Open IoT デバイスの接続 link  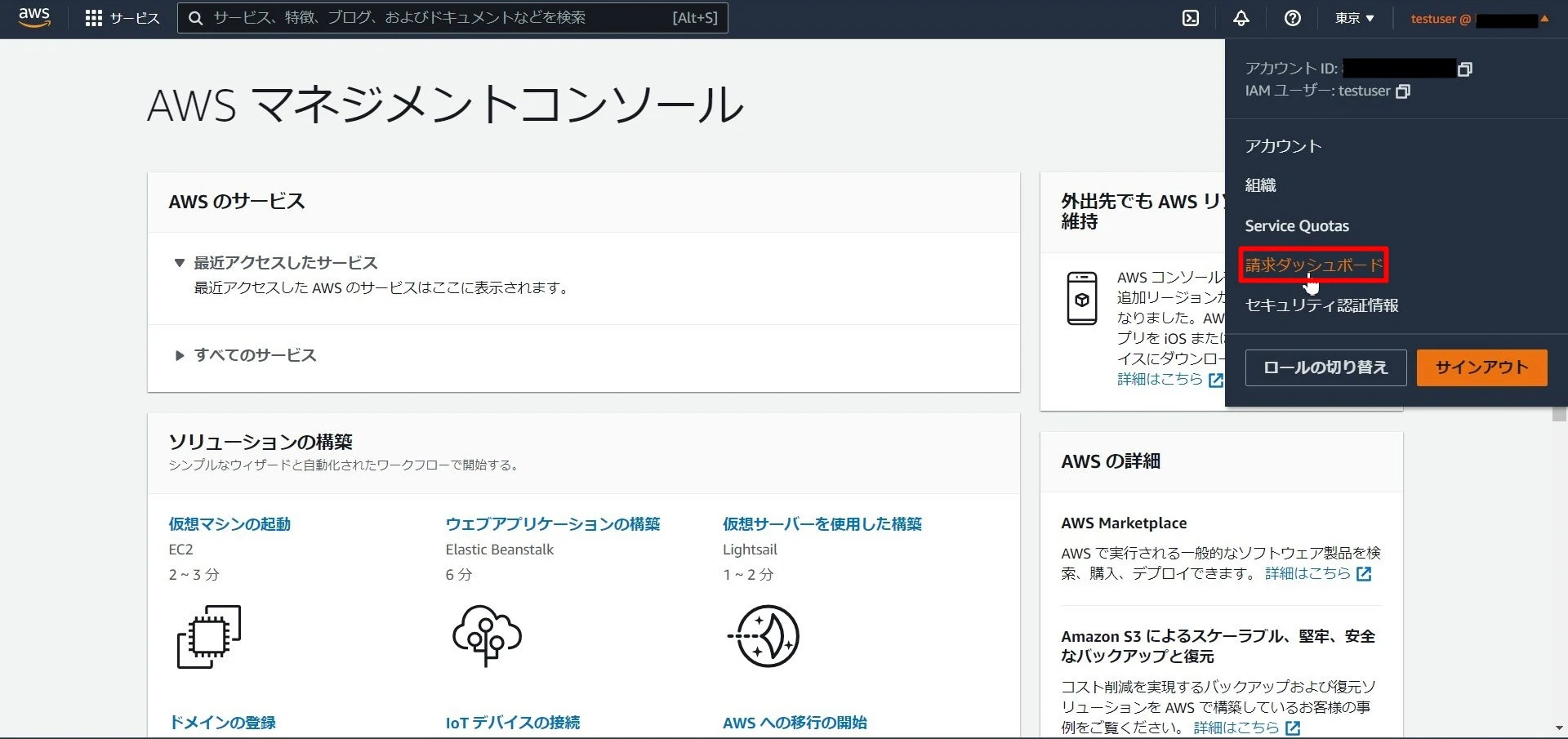[x=513, y=723]
